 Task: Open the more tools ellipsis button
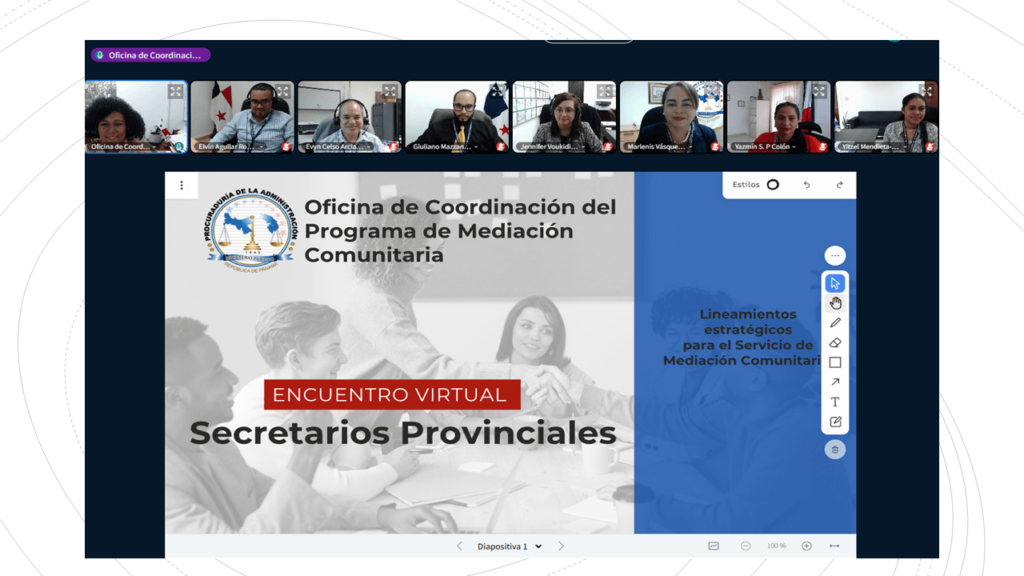[835, 255]
